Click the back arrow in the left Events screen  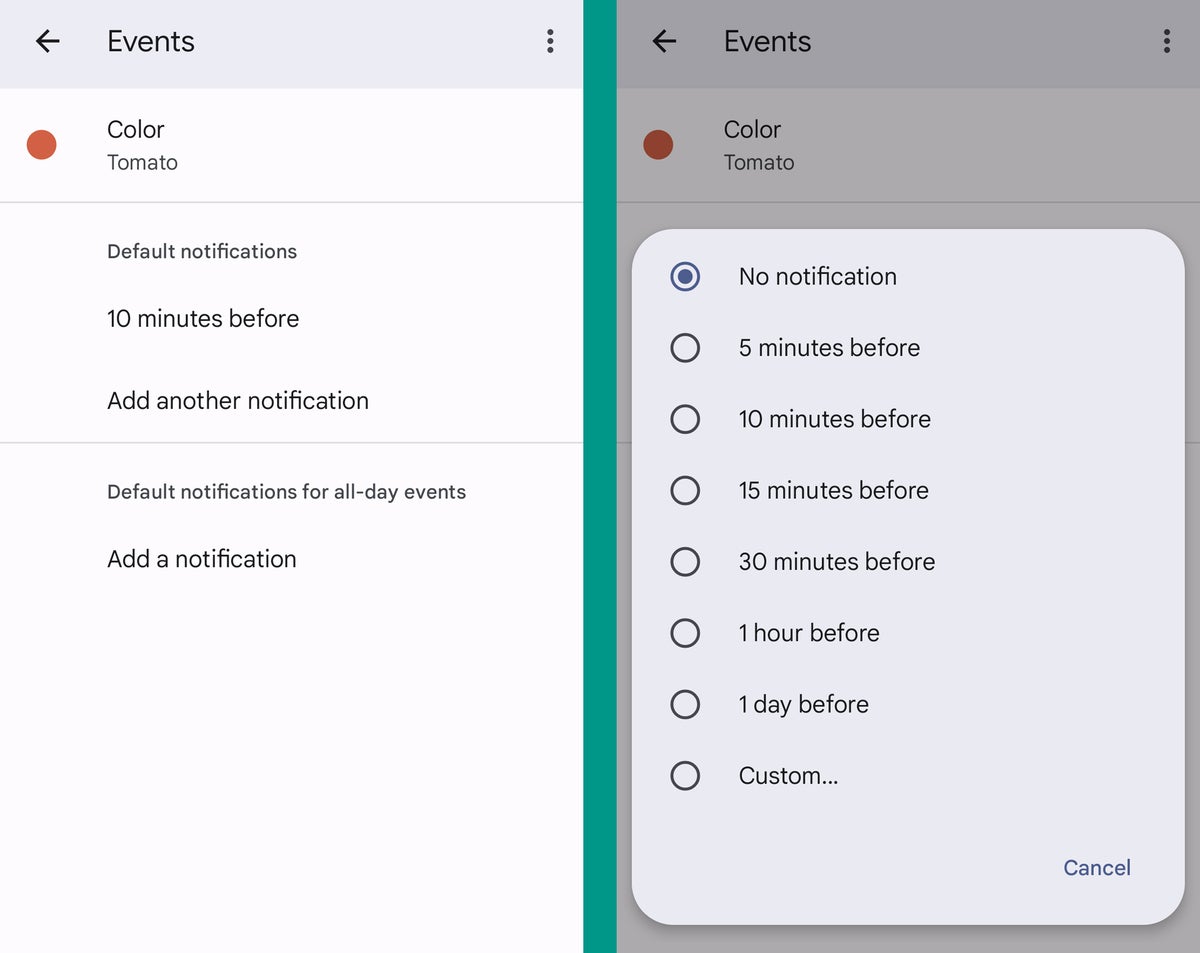click(x=47, y=41)
